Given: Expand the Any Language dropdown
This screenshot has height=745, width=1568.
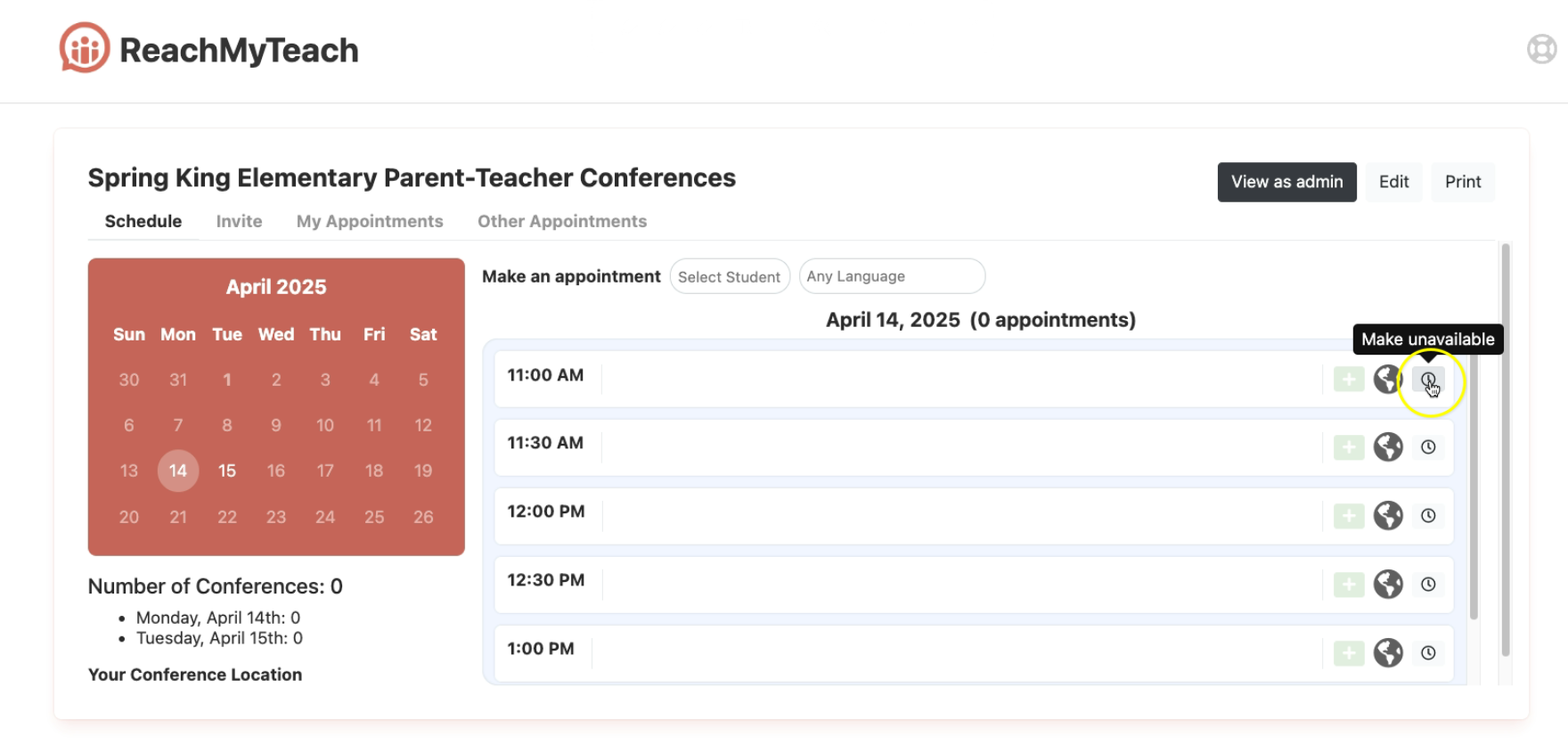Looking at the screenshot, I should 891,276.
